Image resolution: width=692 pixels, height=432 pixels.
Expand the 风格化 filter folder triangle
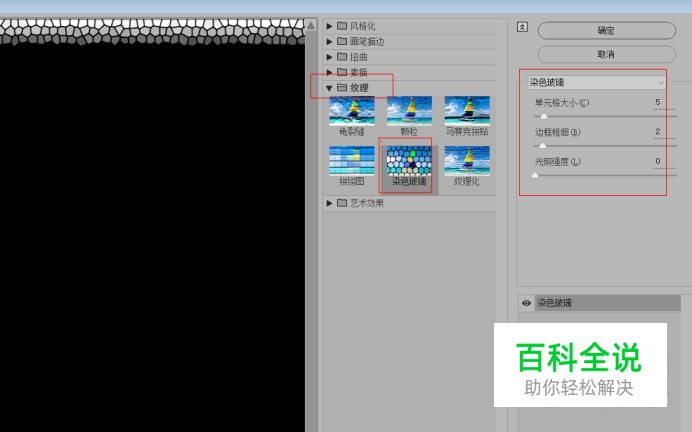point(329,26)
